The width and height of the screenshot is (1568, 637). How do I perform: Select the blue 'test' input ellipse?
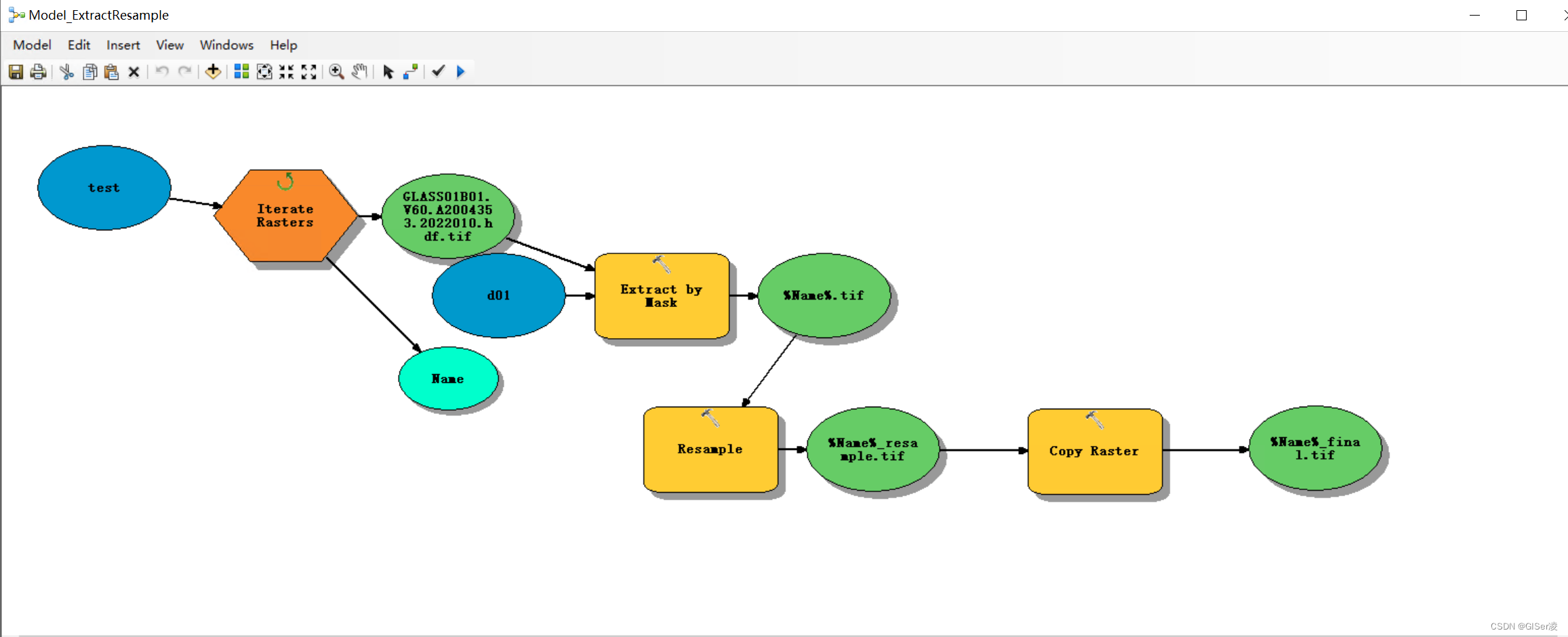104,188
